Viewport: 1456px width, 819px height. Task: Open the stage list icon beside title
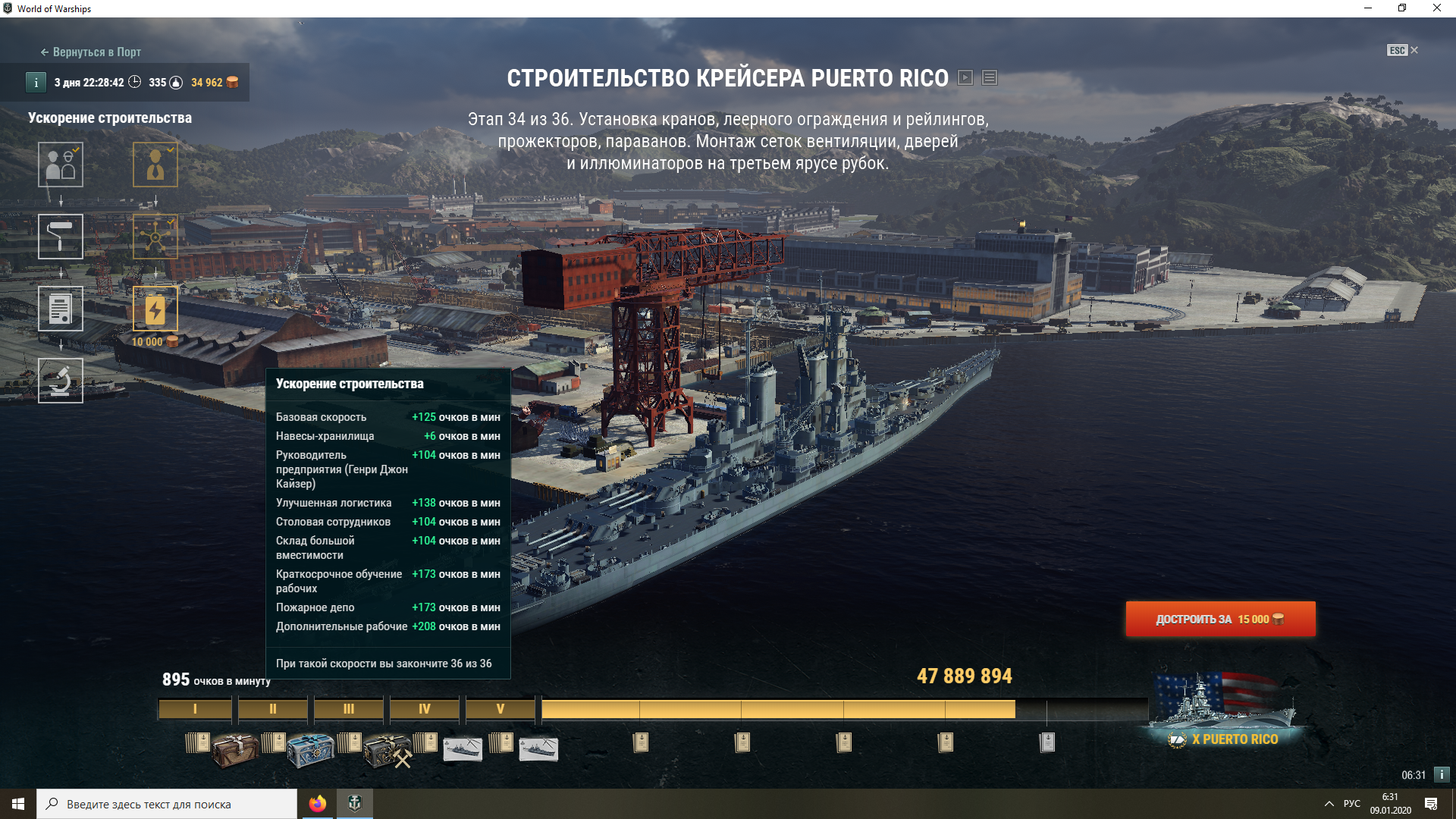[990, 77]
